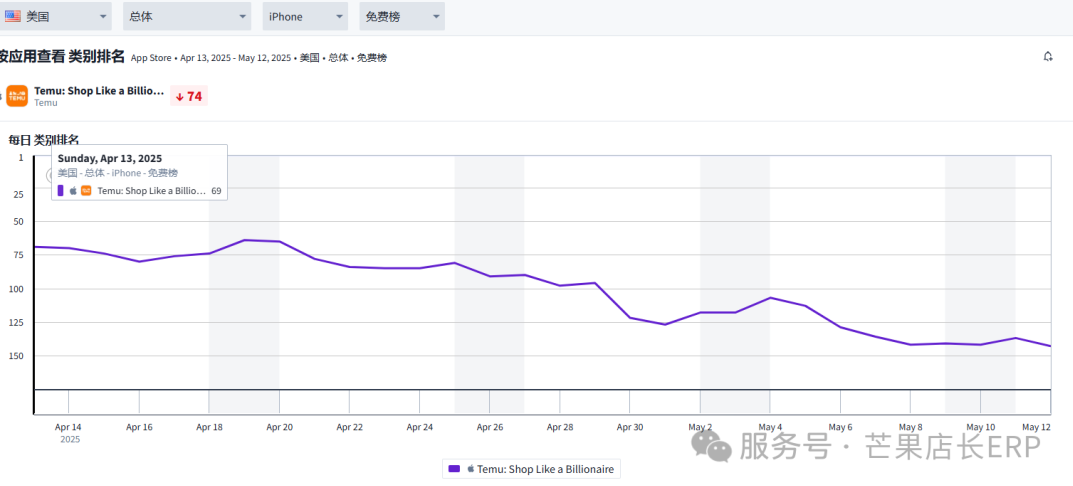Click the May 10 x-axis label
Viewport: 1073px width, 486px height.
[981, 427]
